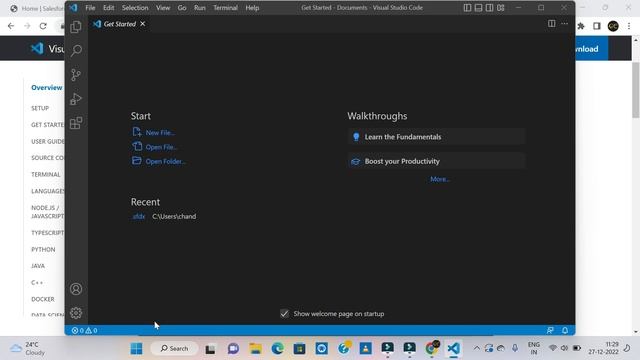Split the editor to the right
Screen dimensions: 640x360
[x=551, y=24]
